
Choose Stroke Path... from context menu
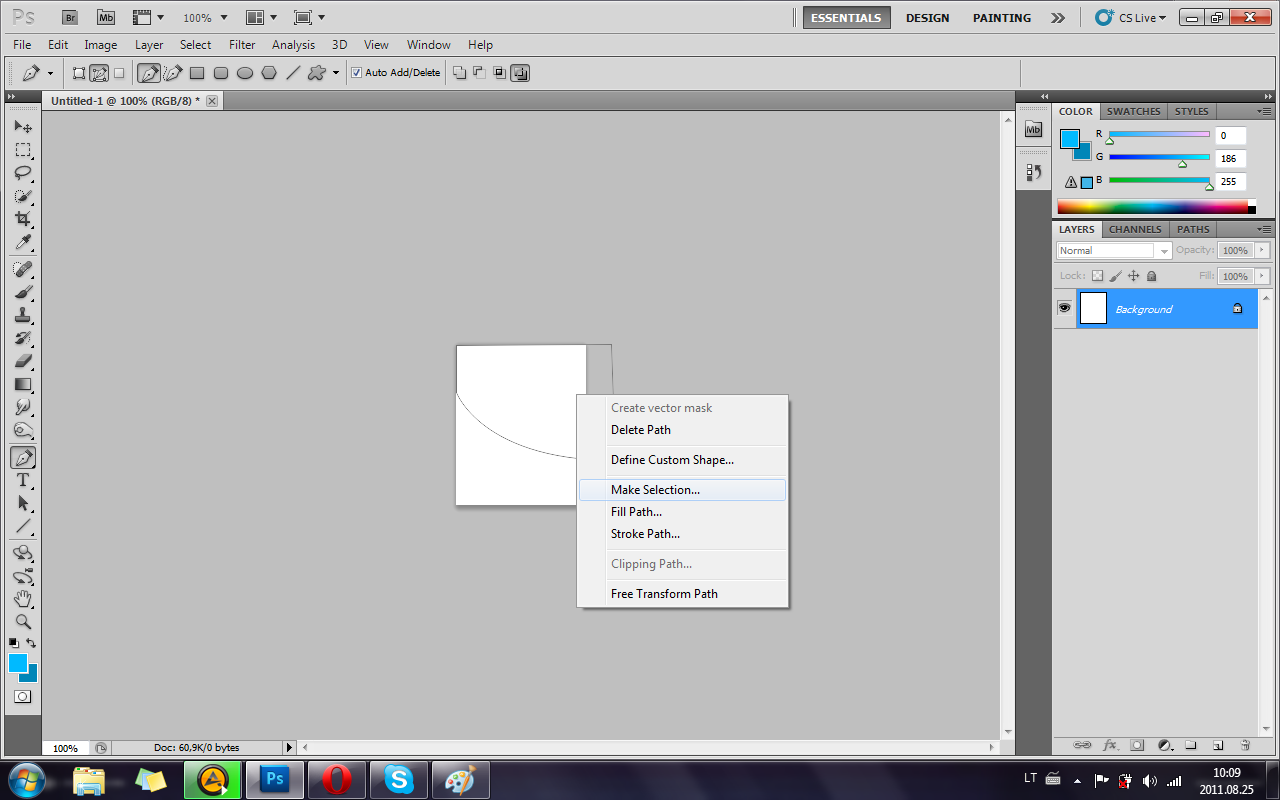(682, 534)
